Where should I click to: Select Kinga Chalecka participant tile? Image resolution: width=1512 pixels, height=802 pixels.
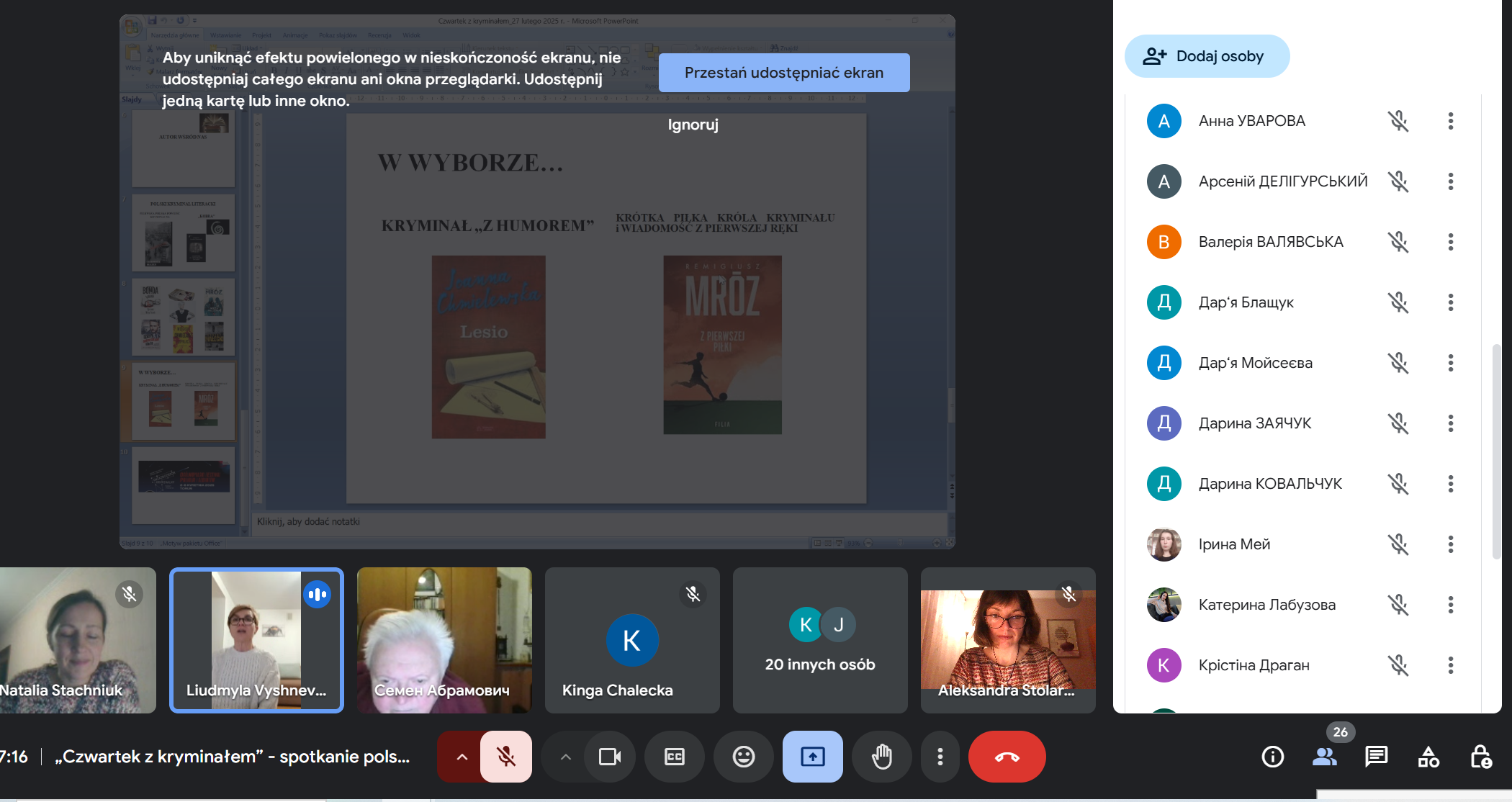click(x=632, y=641)
